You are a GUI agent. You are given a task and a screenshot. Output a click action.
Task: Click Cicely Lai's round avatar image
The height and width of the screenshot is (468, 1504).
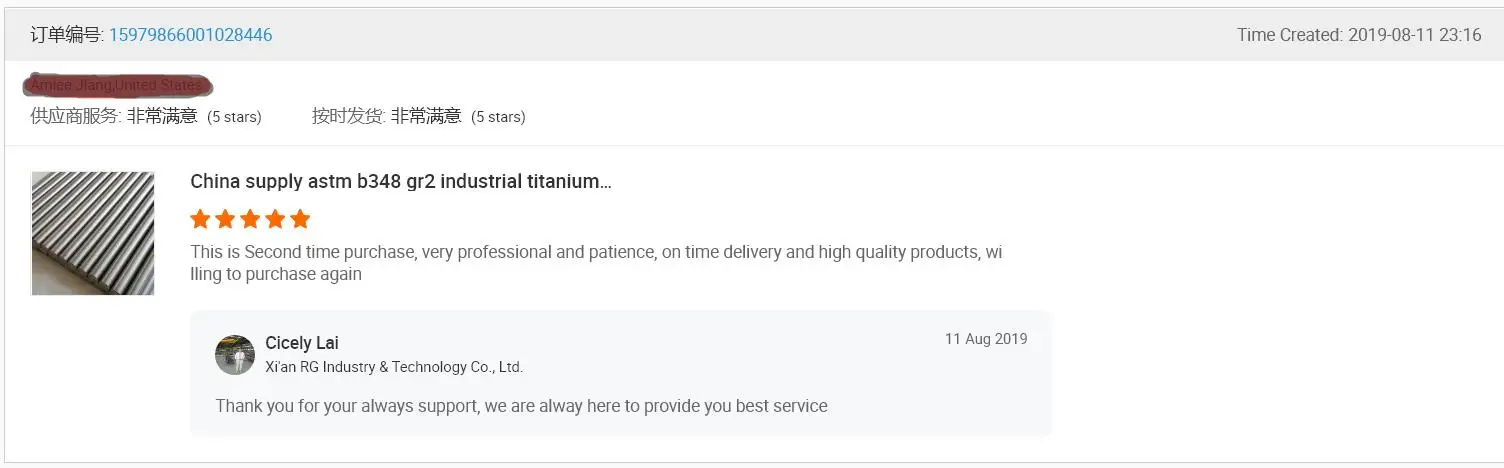[x=235, y=355]
